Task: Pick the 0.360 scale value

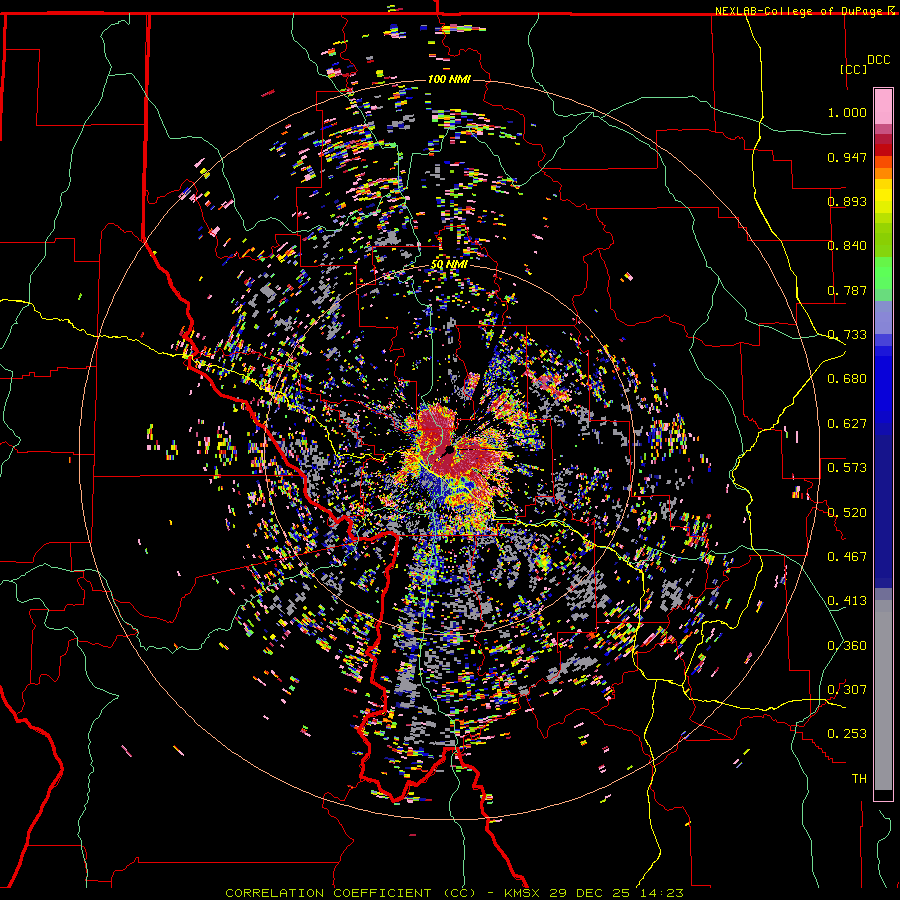Action: pos(847,646)
